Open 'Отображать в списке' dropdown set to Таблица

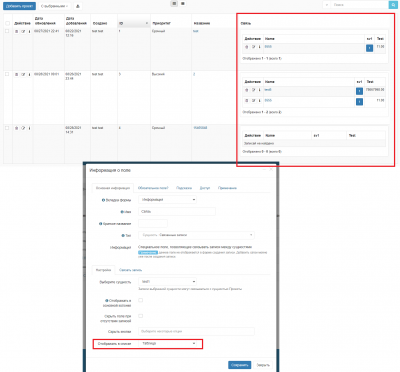tap(167, 343)
